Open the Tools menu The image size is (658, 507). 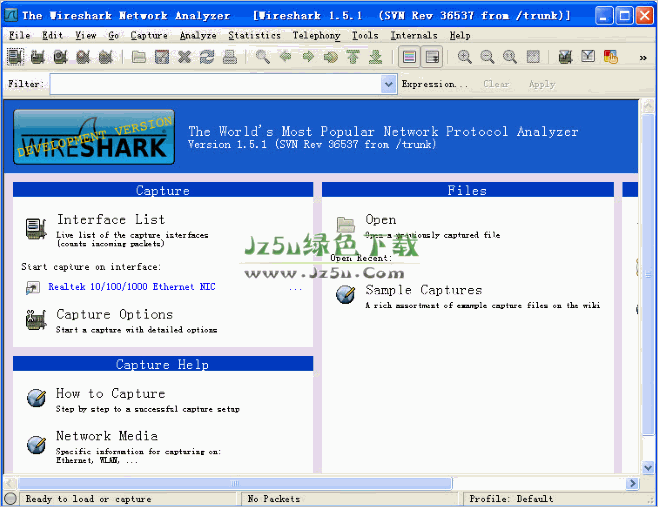click(365, 35)
